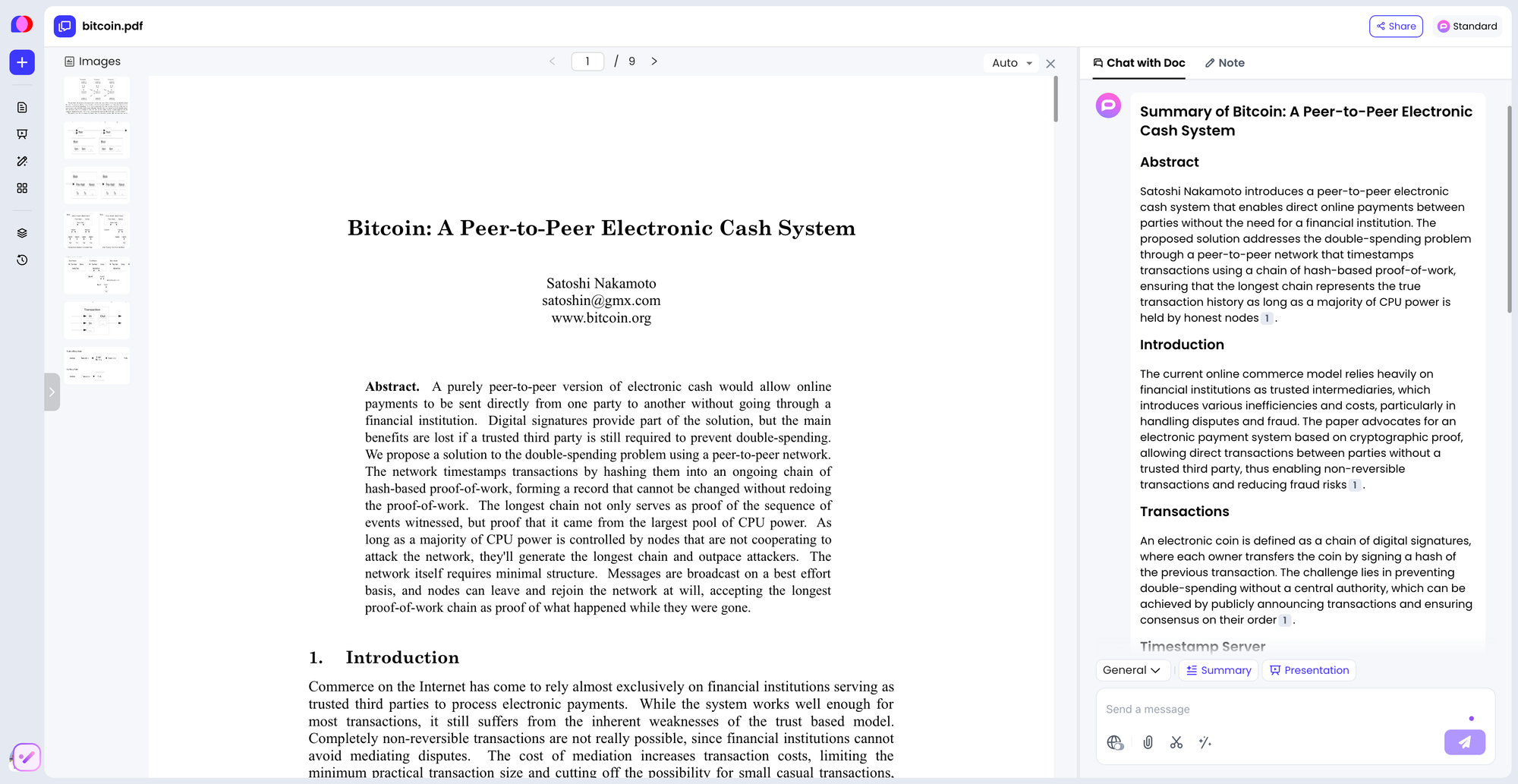Go to next PDF page arrow
1518x784 pixels.
654,61
